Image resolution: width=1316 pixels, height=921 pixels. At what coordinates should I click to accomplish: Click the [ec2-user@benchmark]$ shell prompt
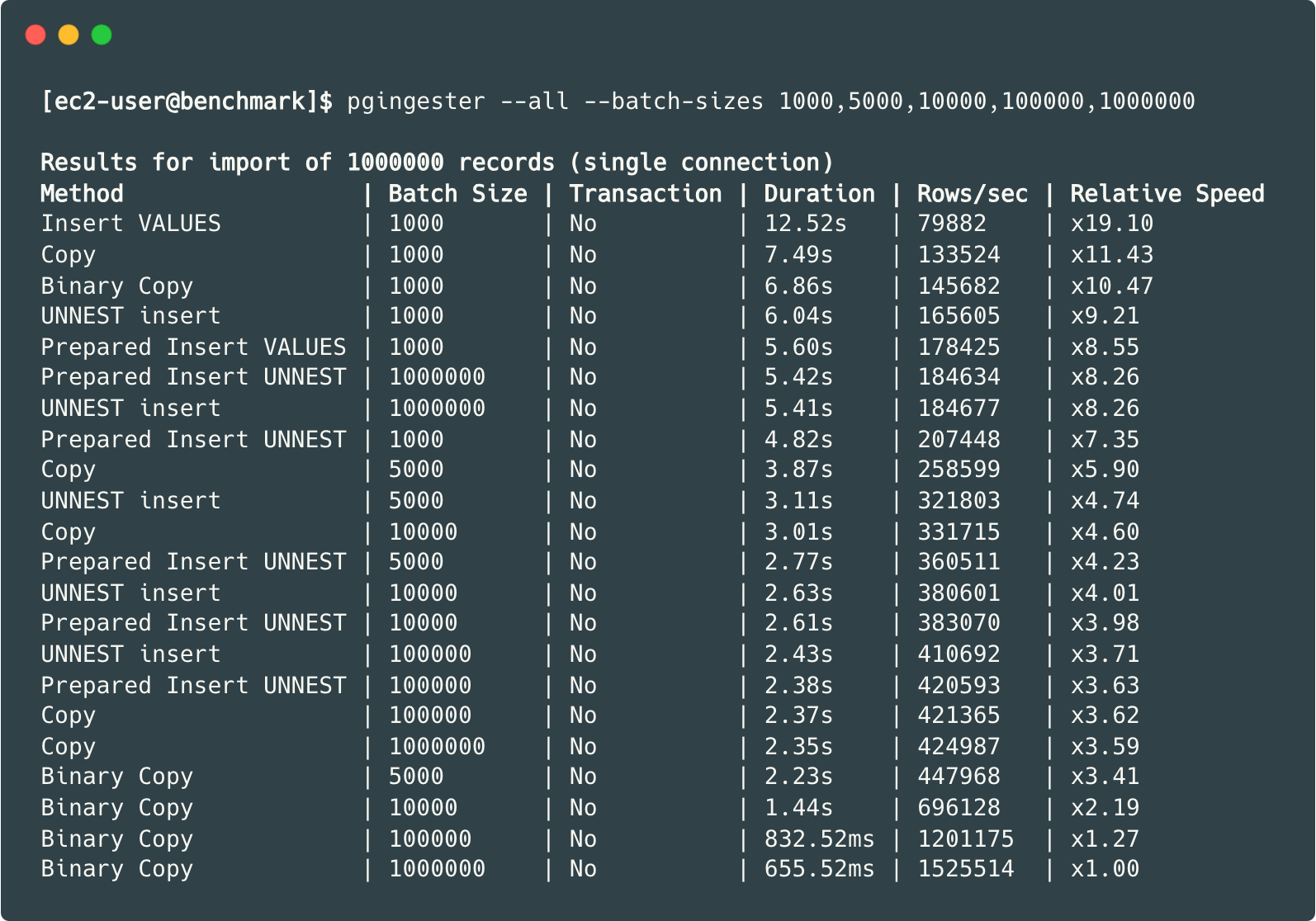[187, 102]
